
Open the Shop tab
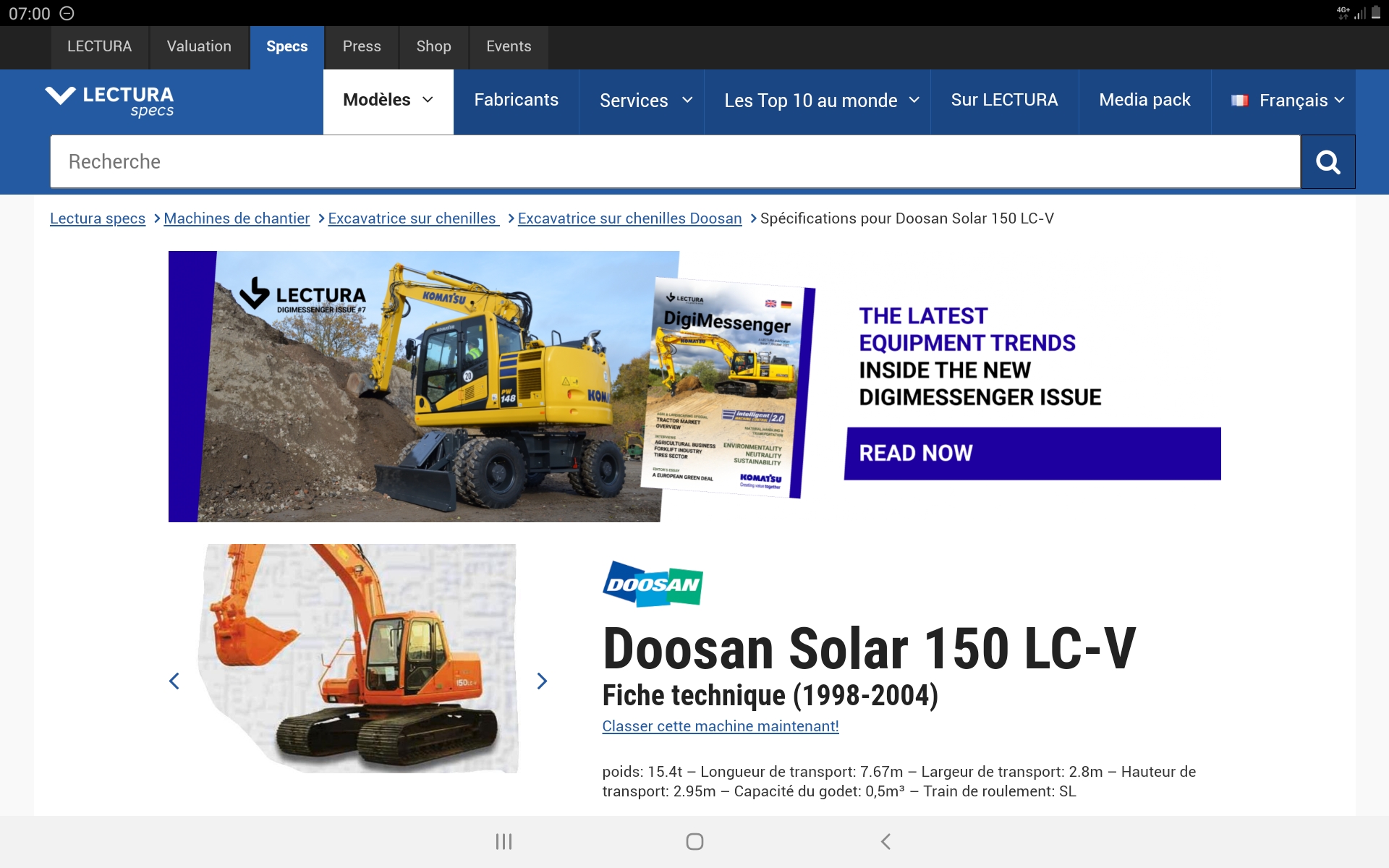(x=433, y=47)
